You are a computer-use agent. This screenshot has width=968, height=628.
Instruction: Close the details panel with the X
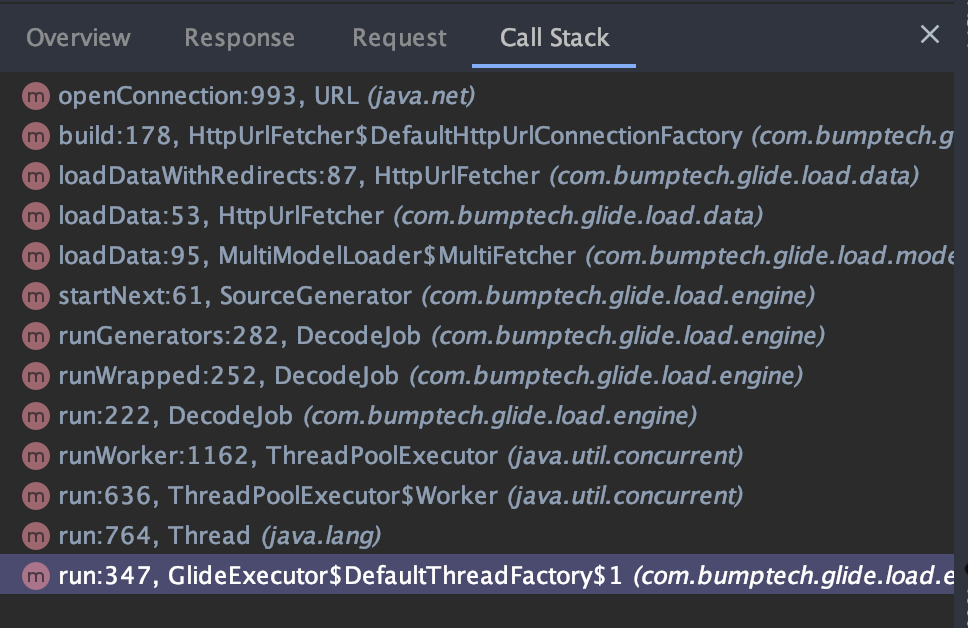coord(930,34)
